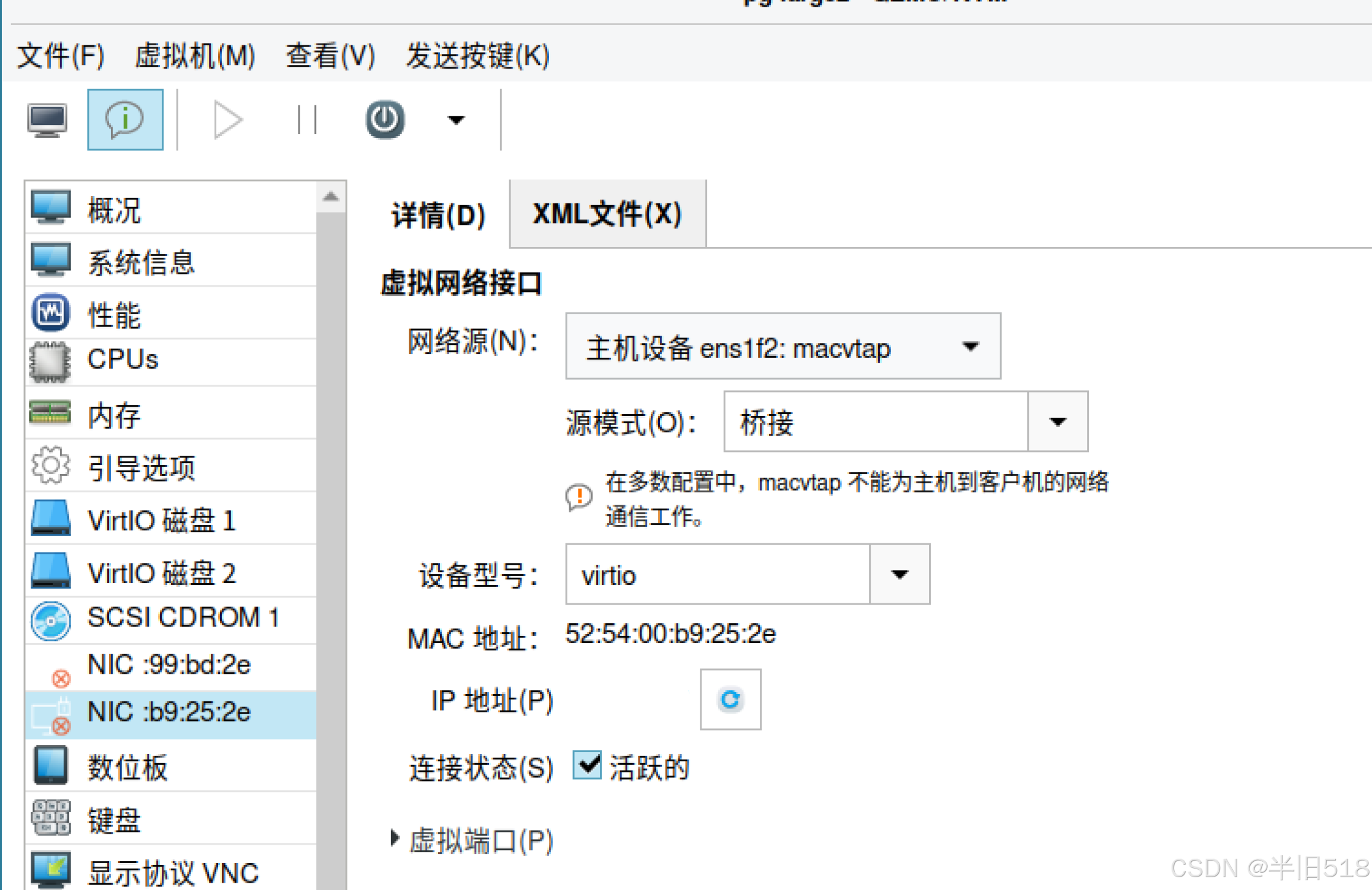Select the SCSI CDROM 1 disc item
The height and width of the screenshot is (890, 1372).
(181, 617)
